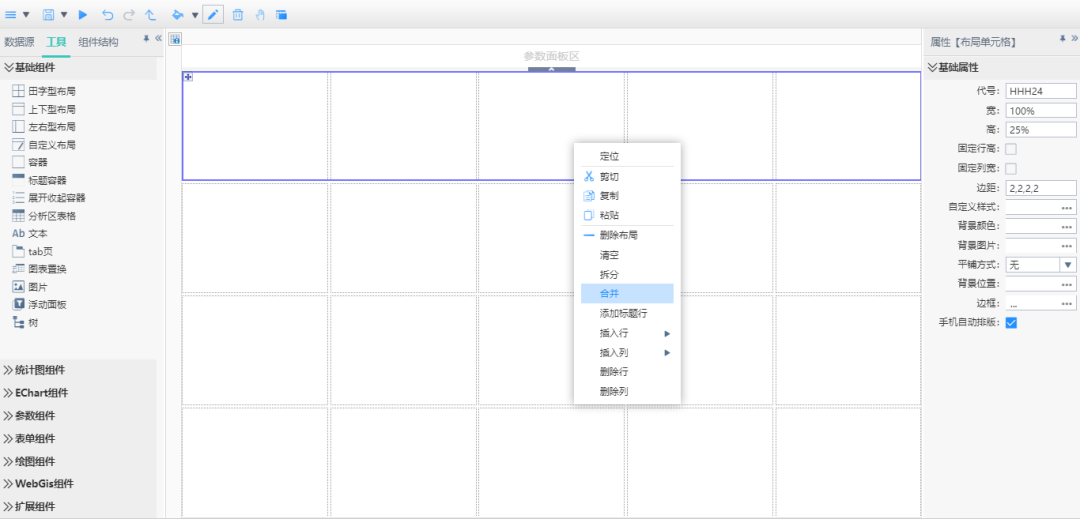Click the pencil edit mode icon
Viewport: 1080px width, 519px height.
(213, 15)
